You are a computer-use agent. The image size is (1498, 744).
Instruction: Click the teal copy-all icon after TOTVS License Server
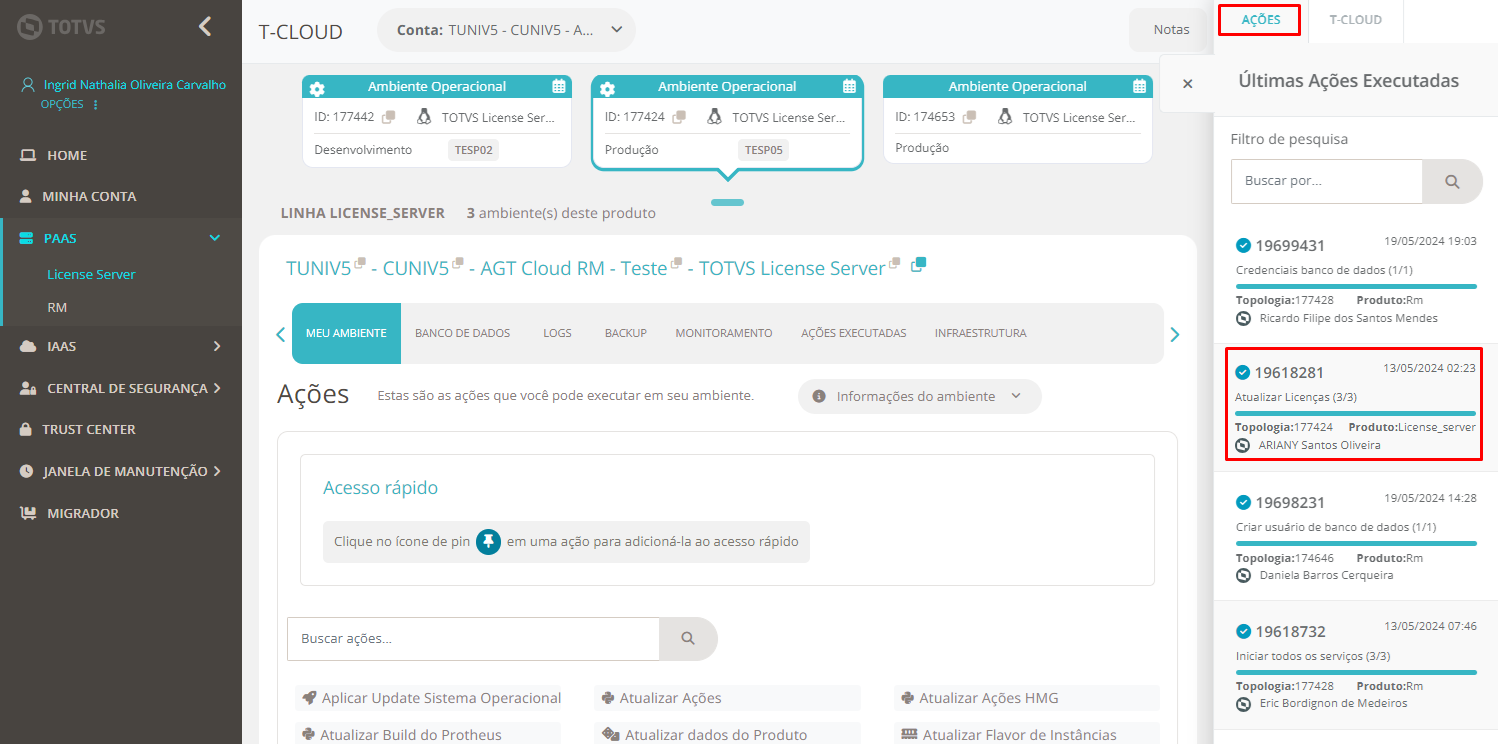pos(918,264)
